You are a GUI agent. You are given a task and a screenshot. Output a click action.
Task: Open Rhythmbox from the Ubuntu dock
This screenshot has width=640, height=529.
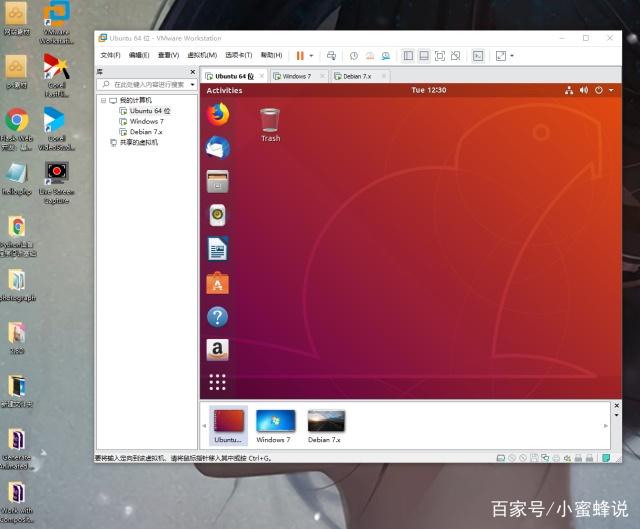pyautogui.click(x=218, y=215)
